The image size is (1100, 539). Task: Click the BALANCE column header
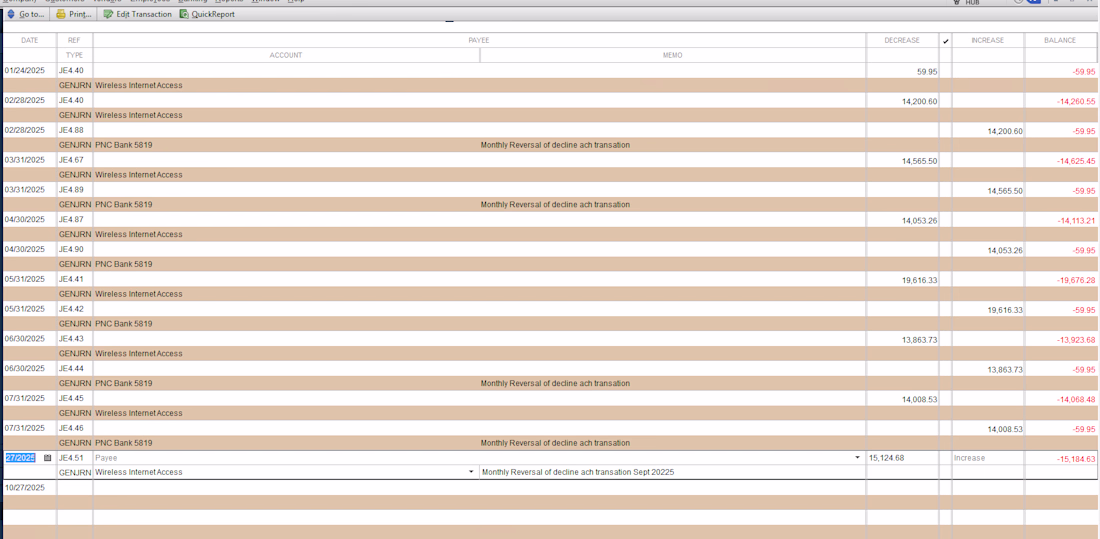(1060, 41)
